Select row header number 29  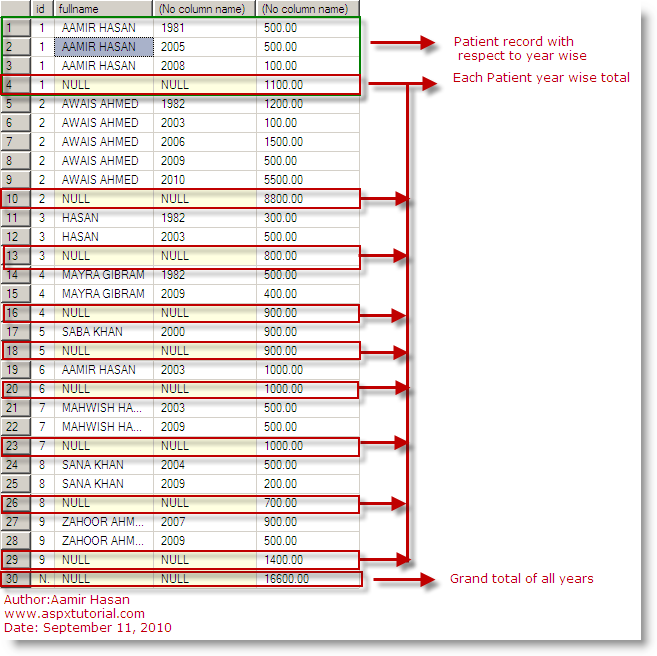coord(16,560)
